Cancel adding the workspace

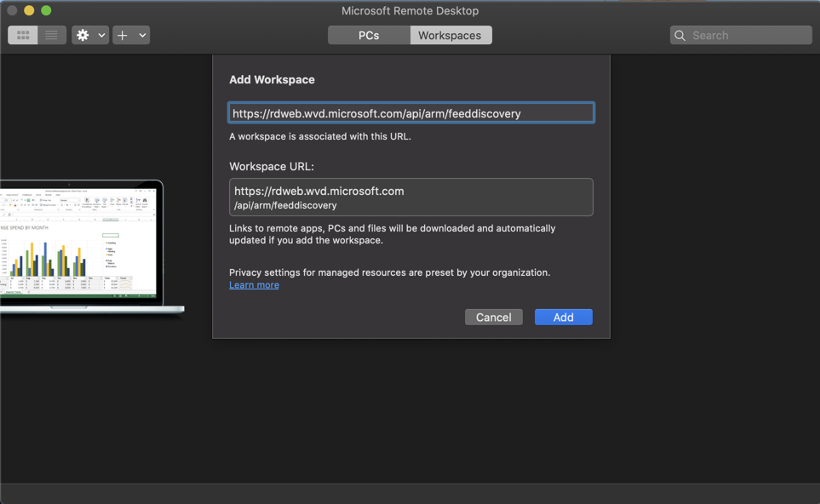(x=494, y=317)
